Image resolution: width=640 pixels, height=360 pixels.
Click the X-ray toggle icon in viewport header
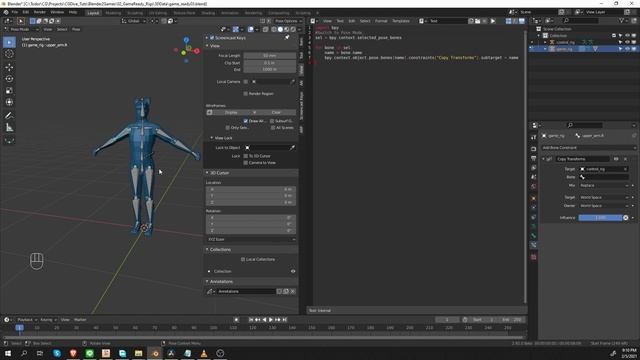click(x=266, y=29)
